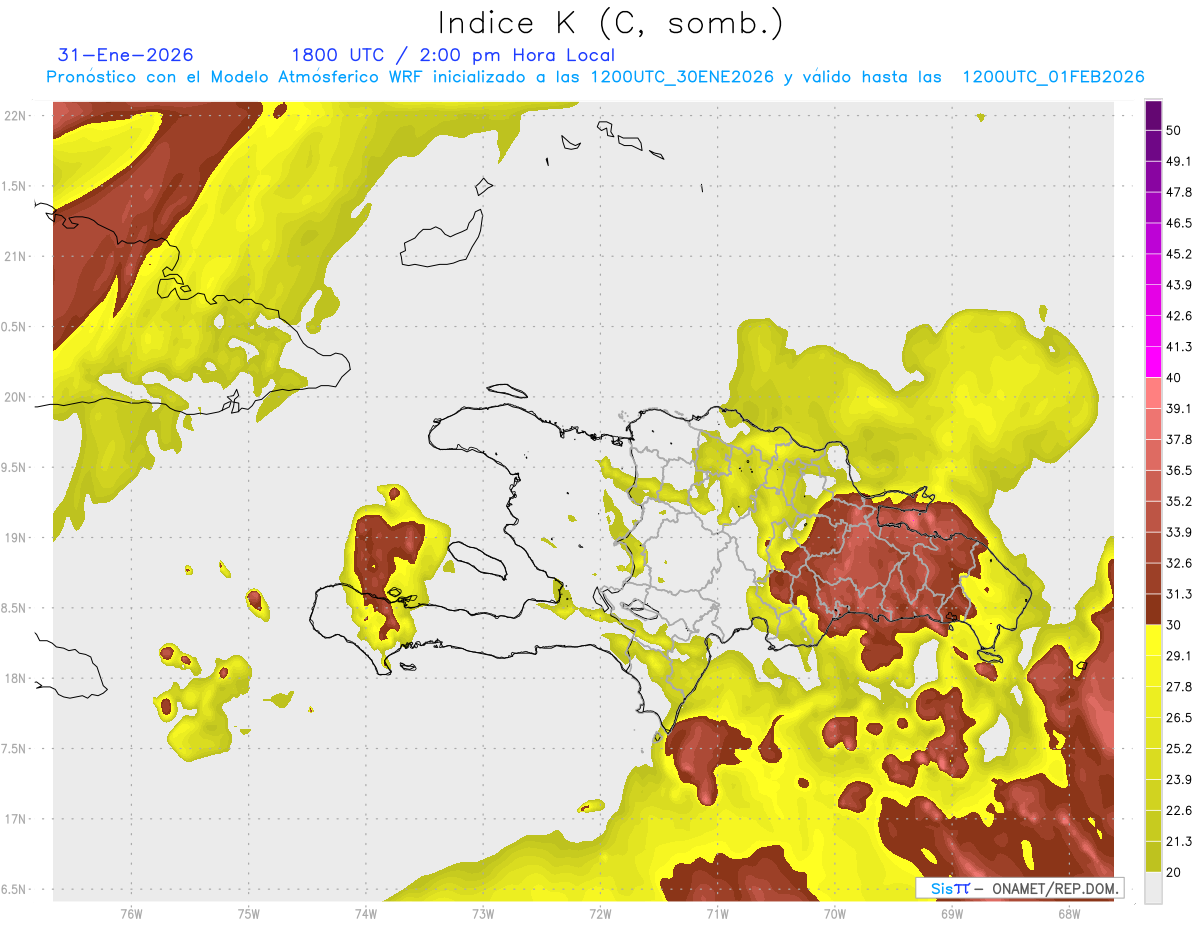Click the dark purple swatch at the top of the color scale
Image resolution: width=1200 pixels, height=927 pixels.
coord(1154,115)
